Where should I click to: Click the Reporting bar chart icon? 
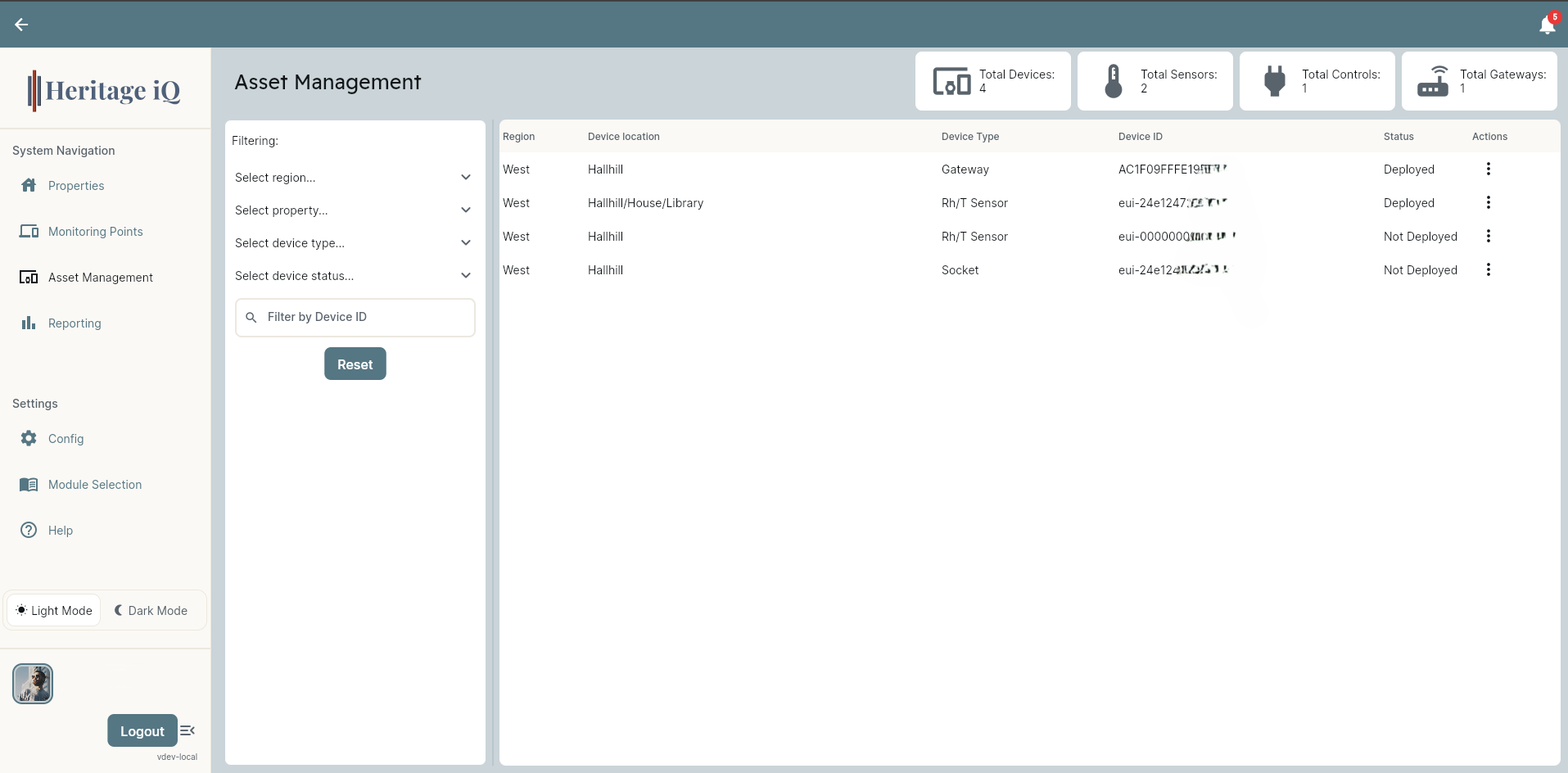pos(29,323)
